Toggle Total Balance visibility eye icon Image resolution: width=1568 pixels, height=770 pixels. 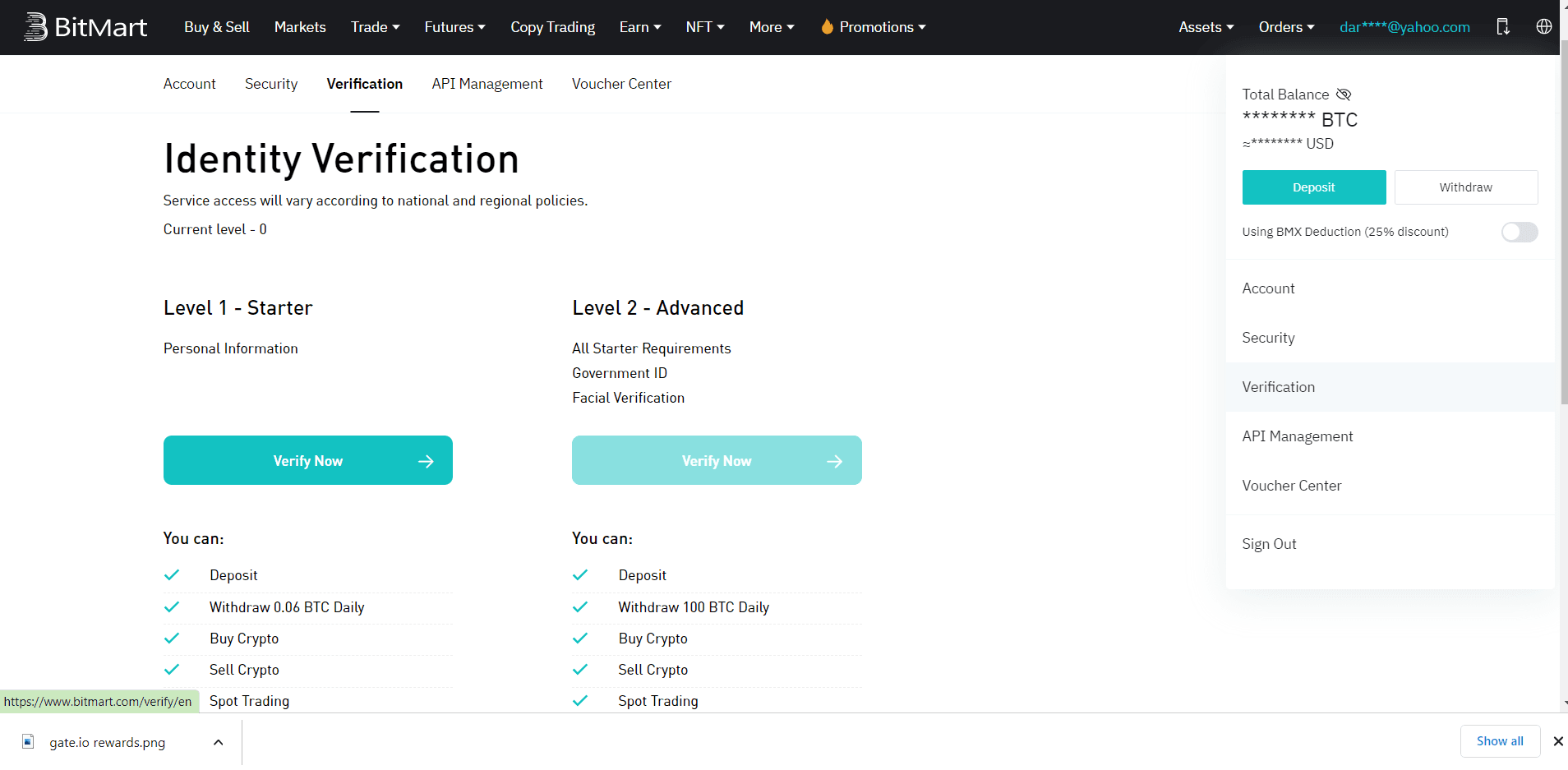point(1344,95)
